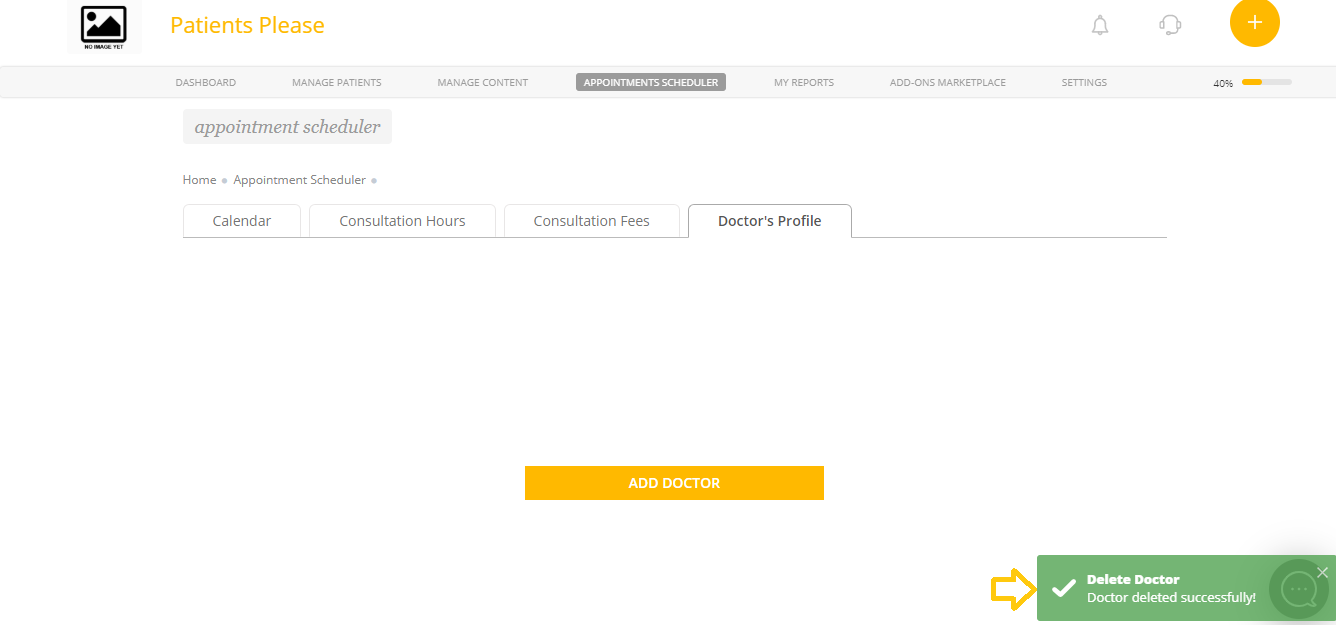Follow the Home breadcrumb link
This screenshot has height=625, width=1336.
pyautogui.click(x=199, y=179)
